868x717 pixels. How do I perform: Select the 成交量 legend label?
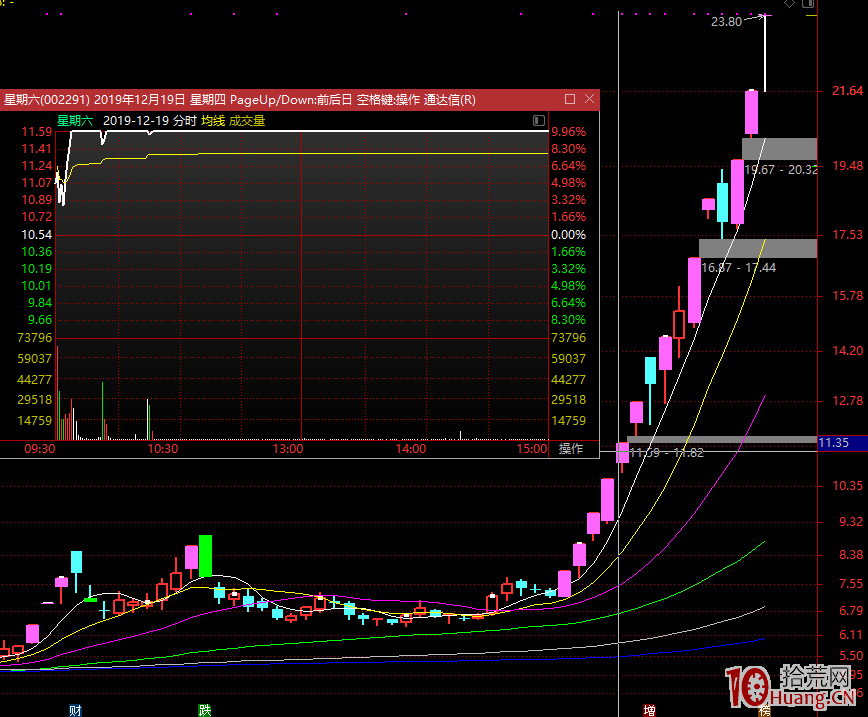click(x=247, y=121)
